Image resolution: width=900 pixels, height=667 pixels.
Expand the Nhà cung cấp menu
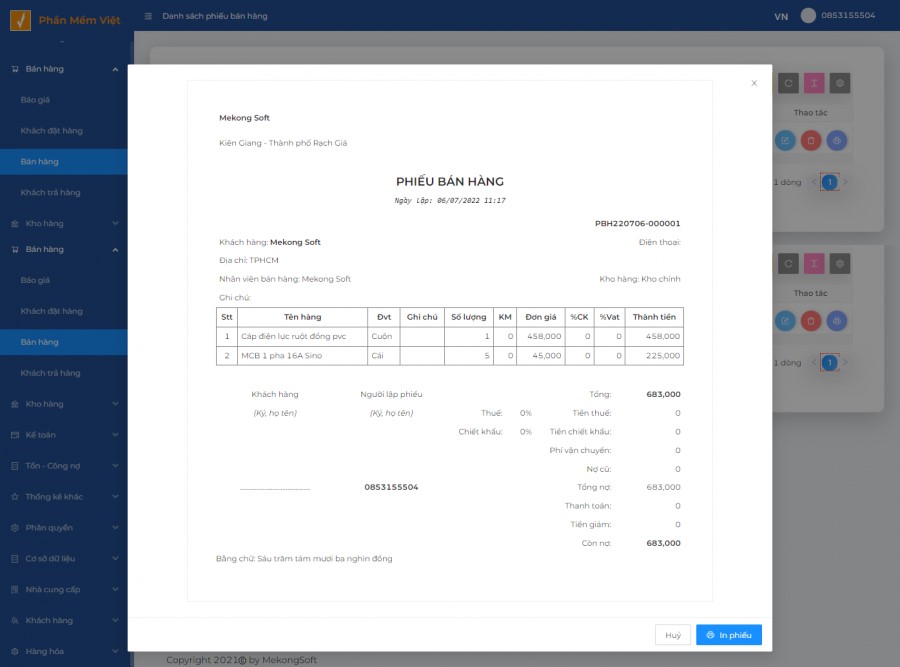click(x=64, y=590)
